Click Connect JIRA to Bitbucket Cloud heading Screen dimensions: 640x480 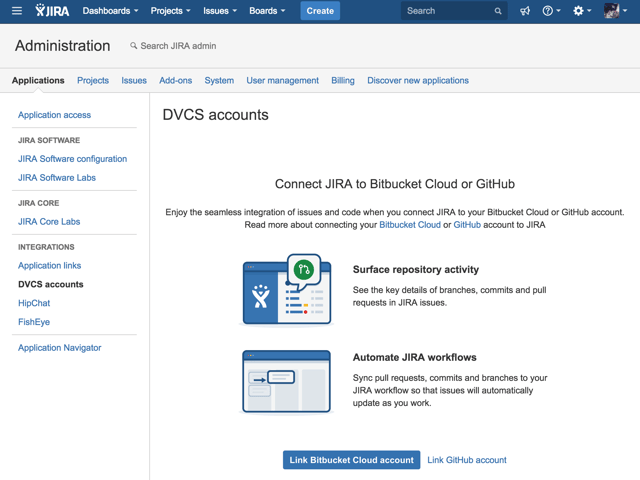click(x=395, y=184)
